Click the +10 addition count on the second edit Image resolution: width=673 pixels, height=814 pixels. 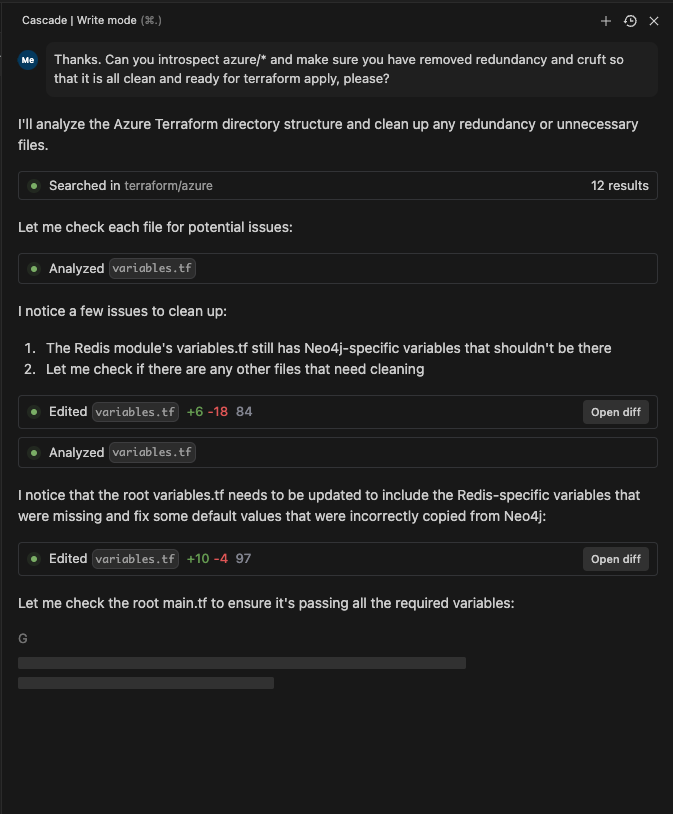(x=198, y=558)
